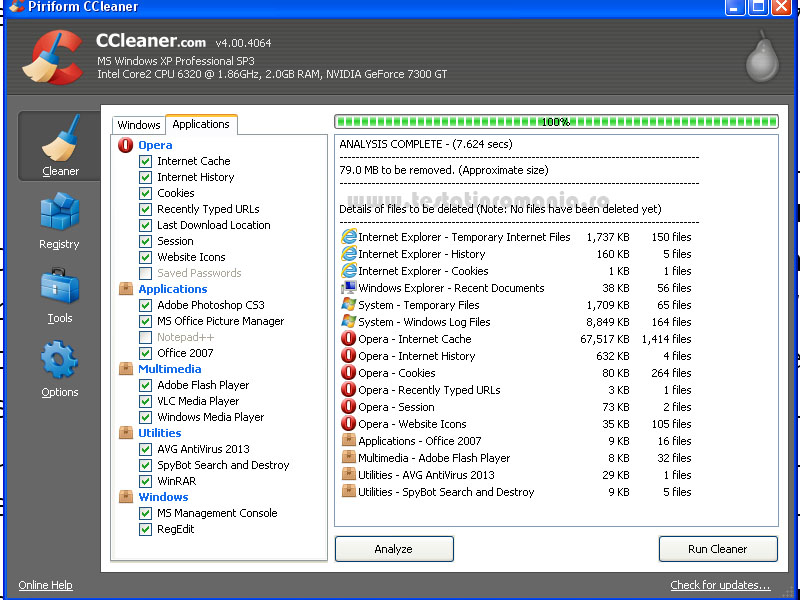Enable the Notepad++ checkbox
Screen dimensions: 800x600
pyautogui.click(x=146, y=337)
